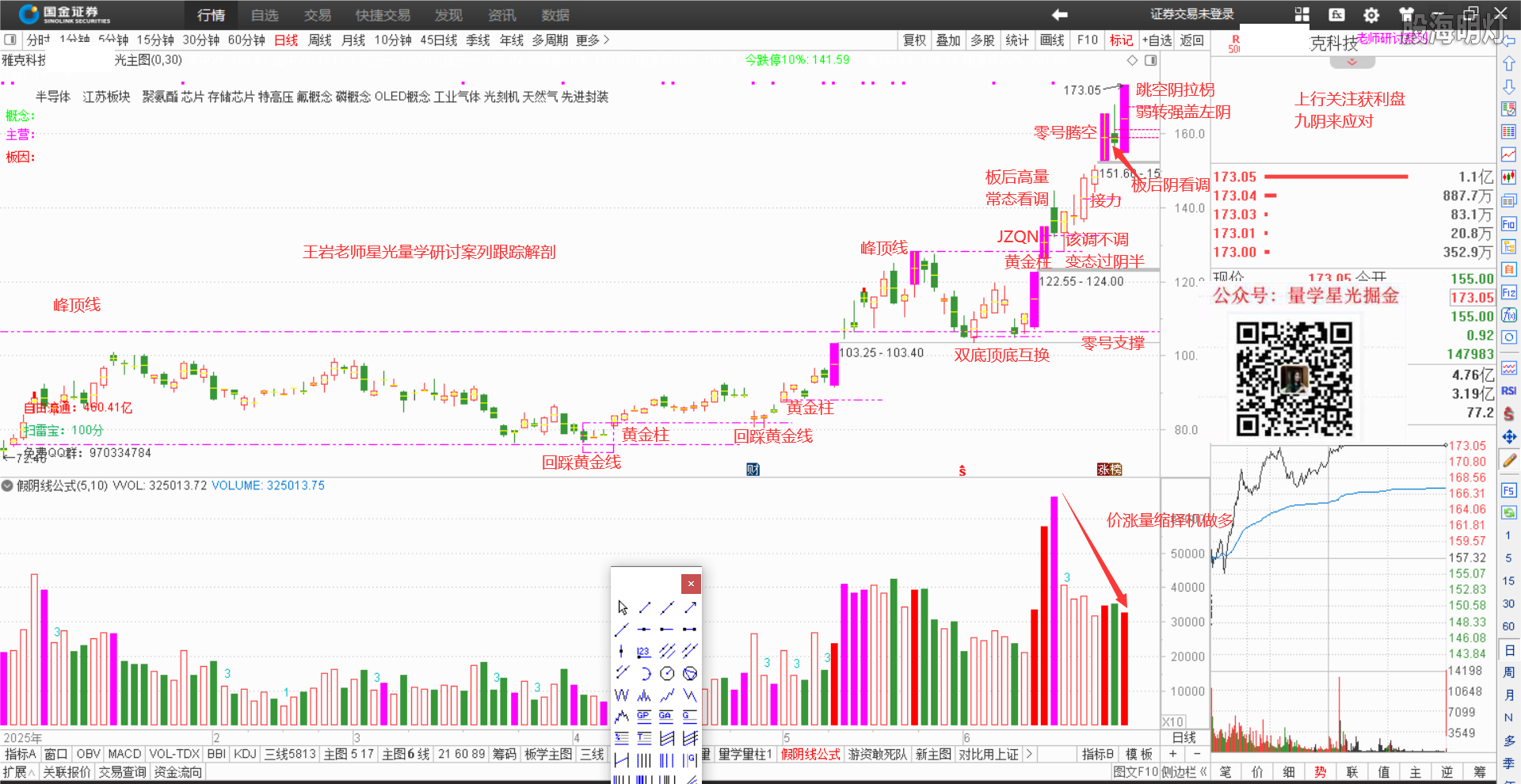Open 模板 template selector
The width and height of the screenshot is (1521, 784).
coord(1139,754)
